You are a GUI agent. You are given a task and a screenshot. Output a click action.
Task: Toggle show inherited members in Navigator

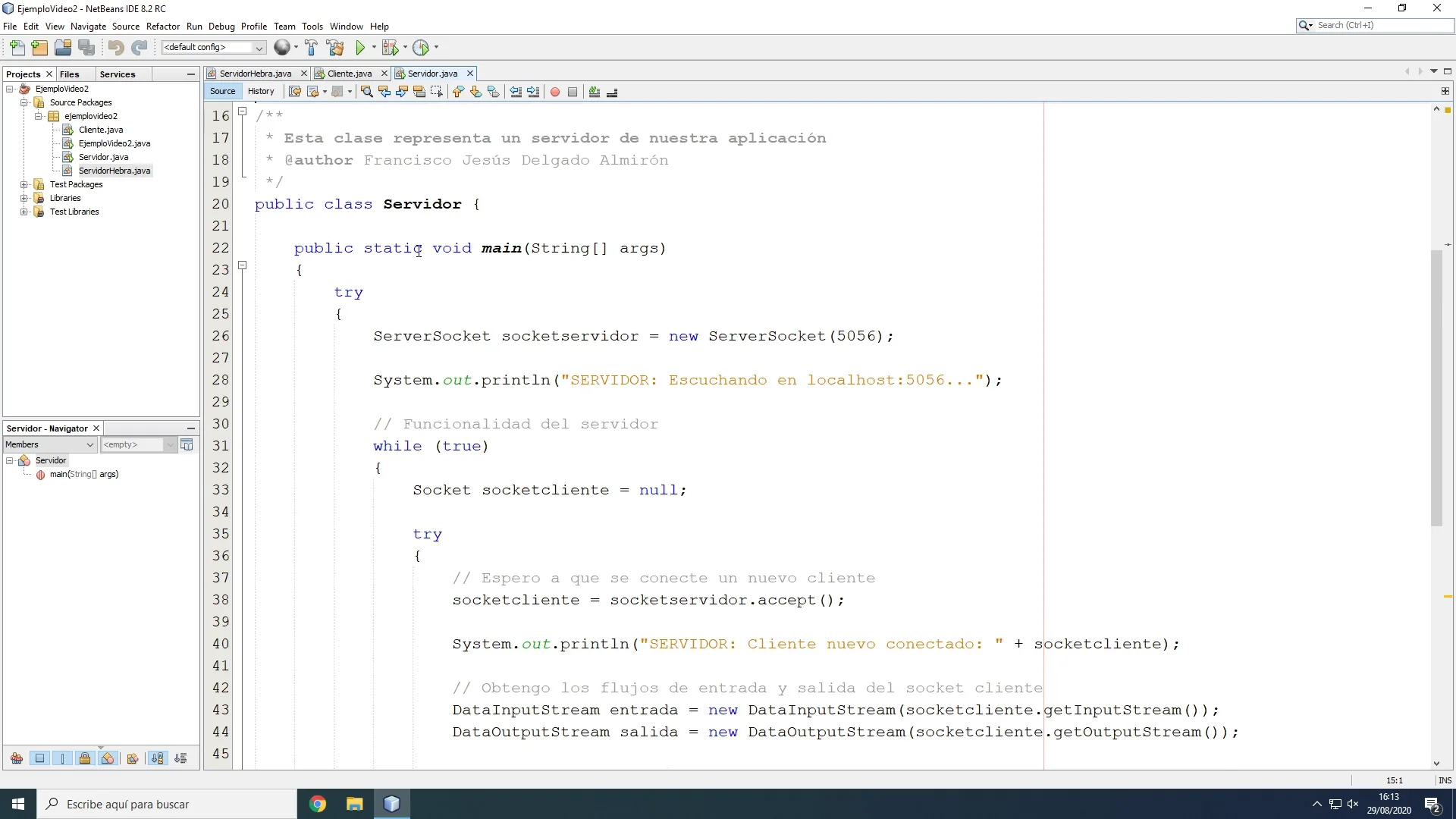coord(17,758)
